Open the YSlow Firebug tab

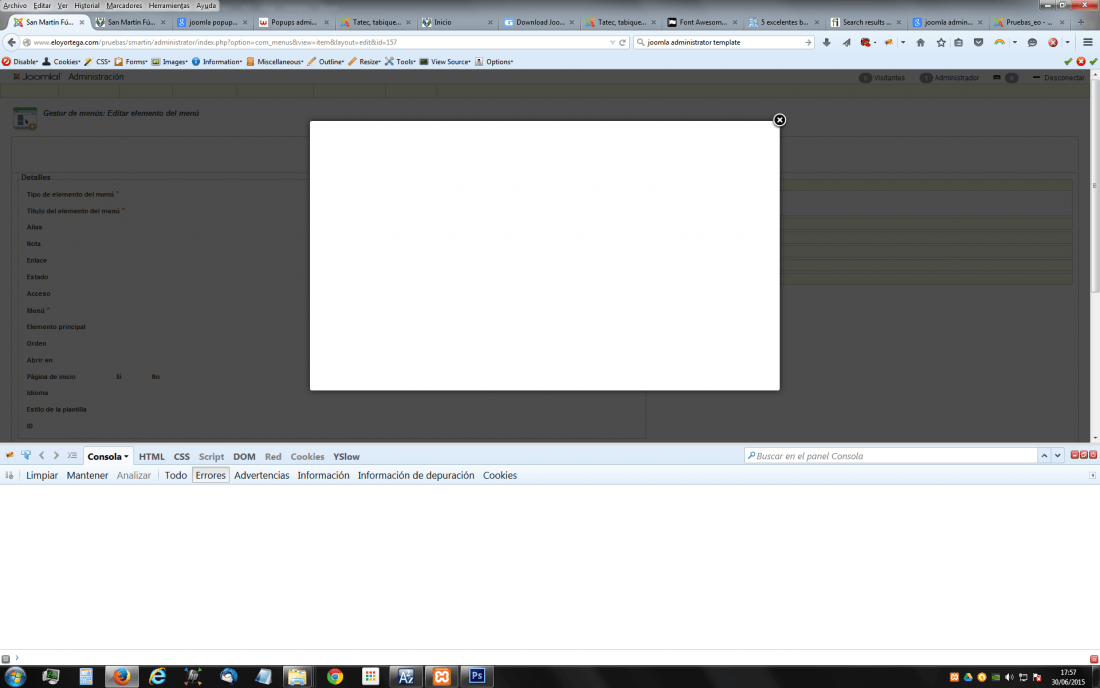click(346, 457)
